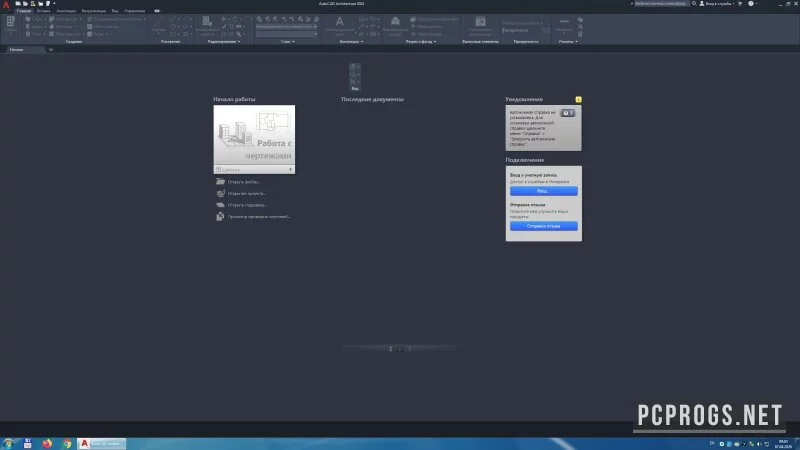
Task: Click the taskbar clock
Action: 783,444
